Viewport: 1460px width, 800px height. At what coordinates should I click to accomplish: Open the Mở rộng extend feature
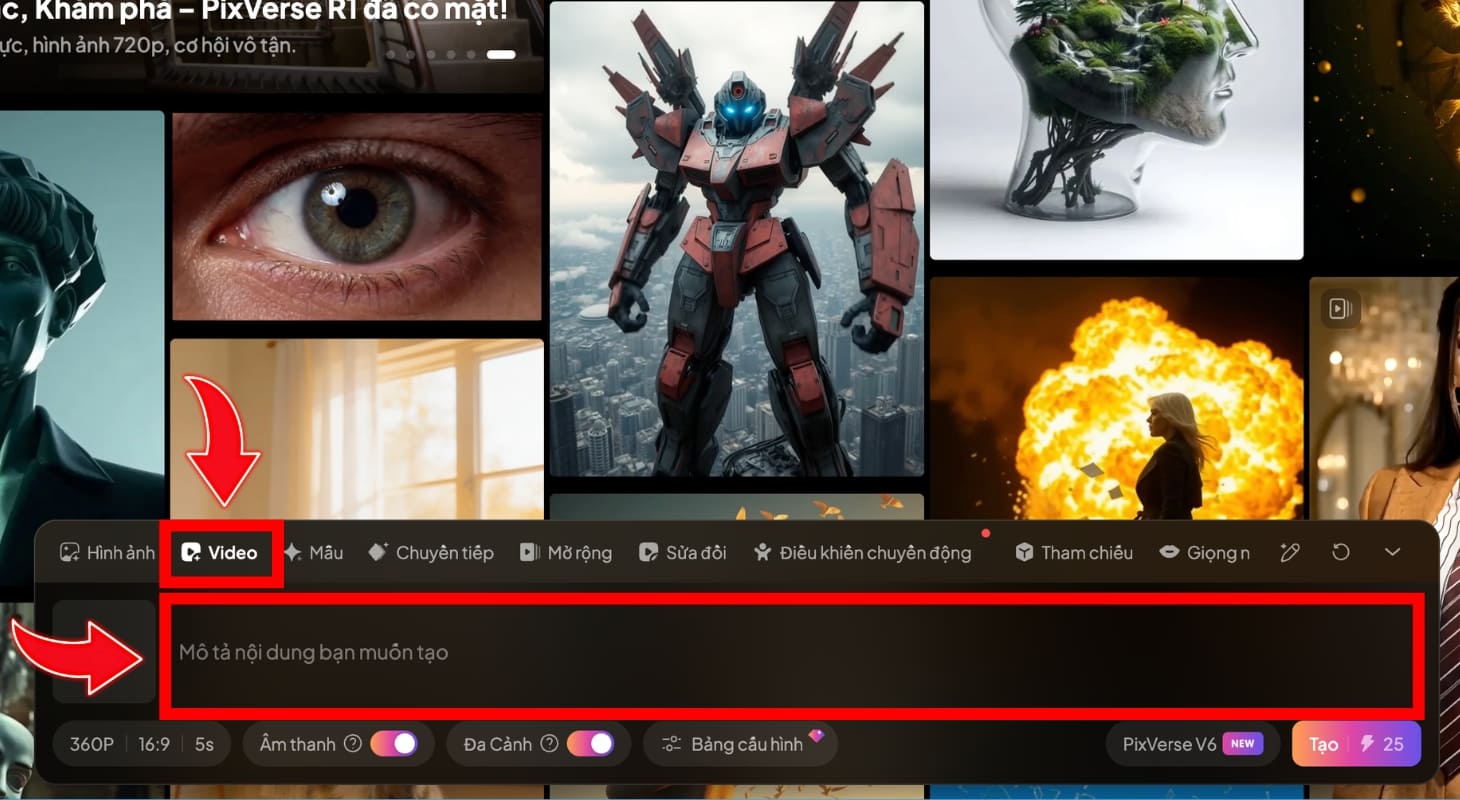(565, 552)
